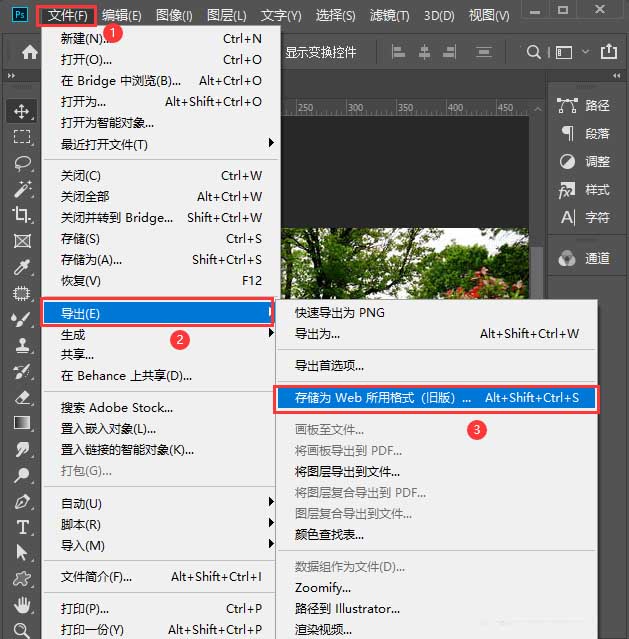Open the 样式 (Styles) panel
This screenshot has height=639, width=629.
584,189
